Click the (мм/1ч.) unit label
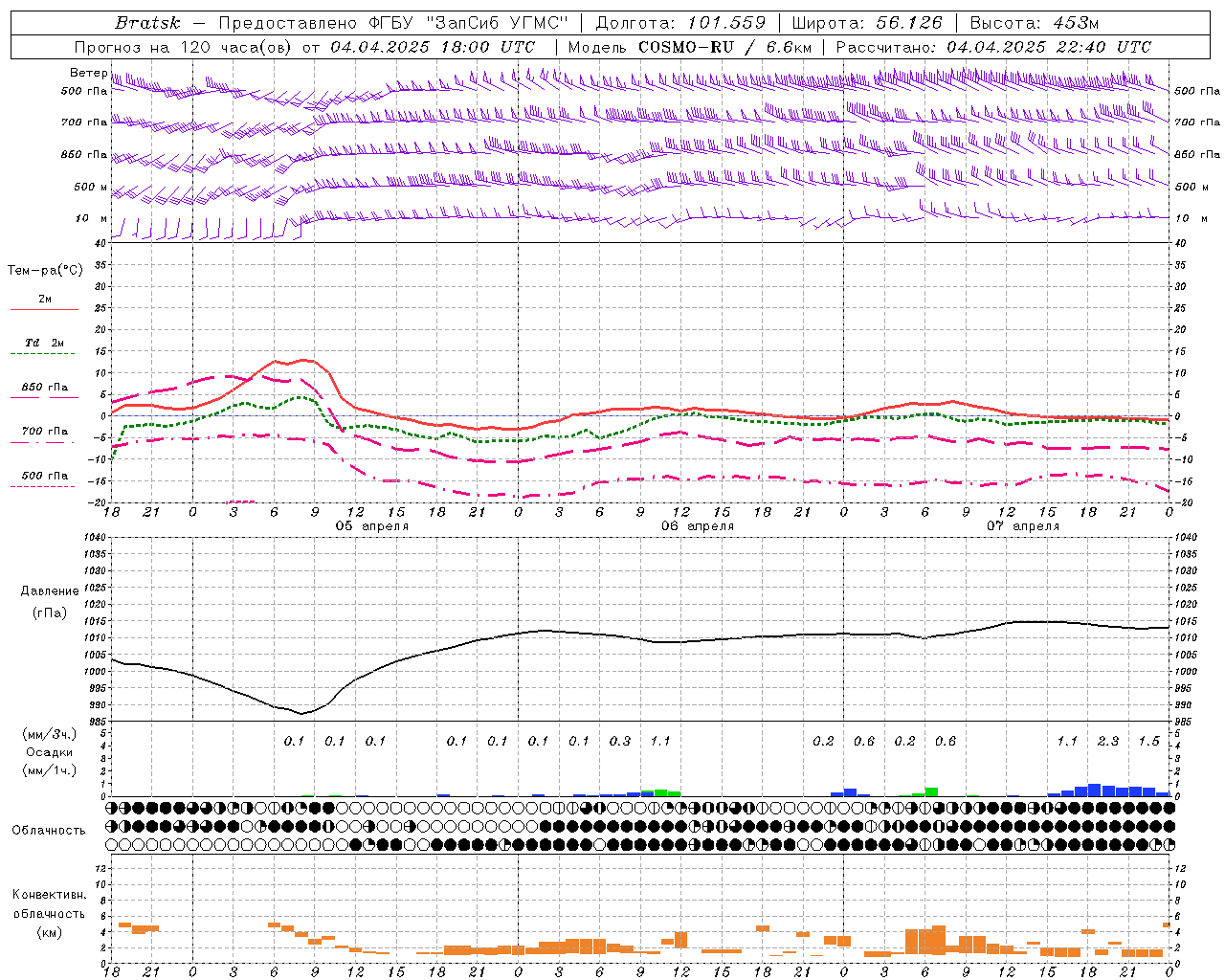 [49, 770]
